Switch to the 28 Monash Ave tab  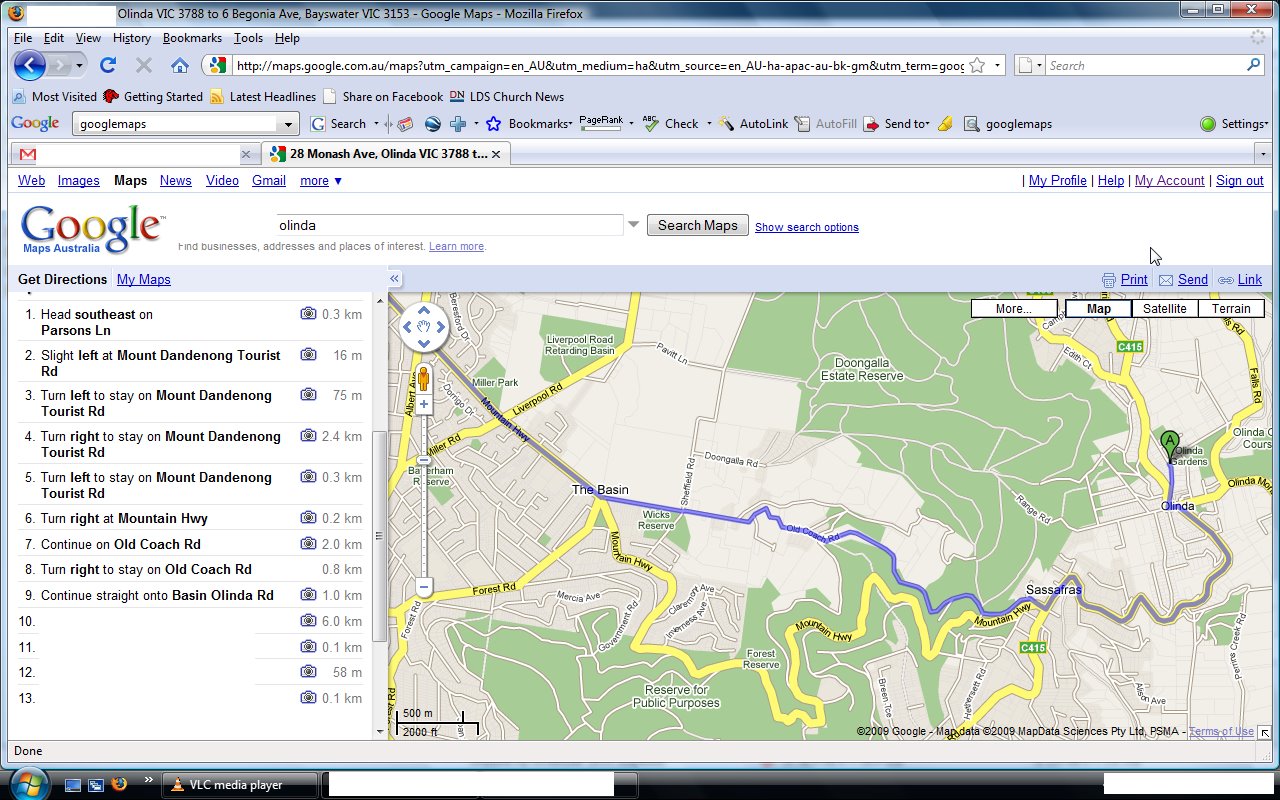coord(386,154)
